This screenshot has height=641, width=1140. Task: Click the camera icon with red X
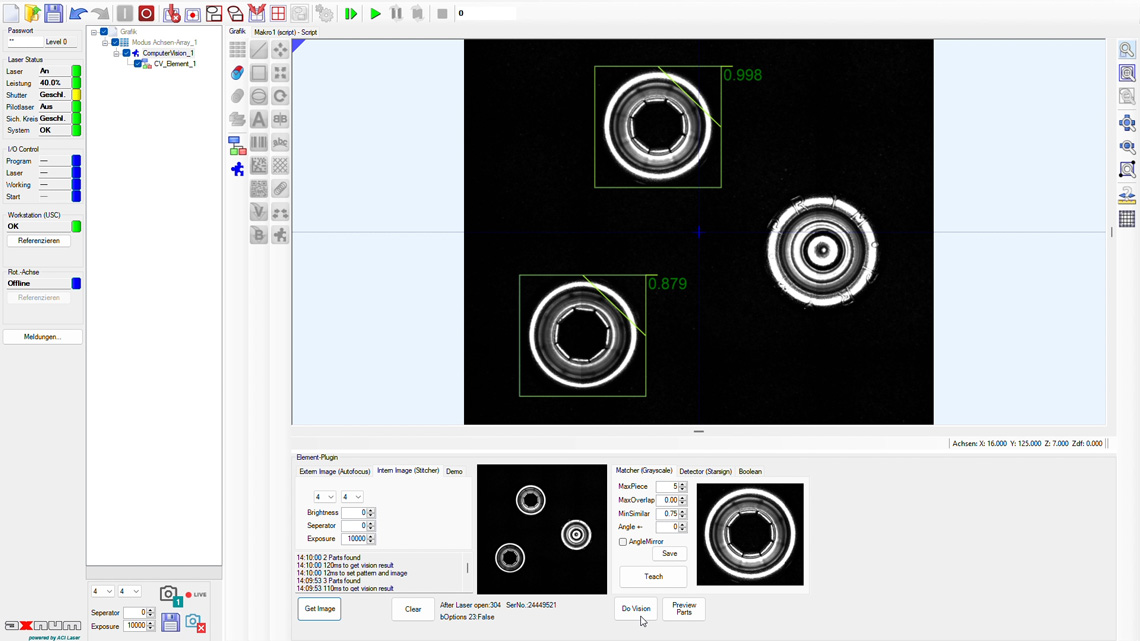(195, 624)
